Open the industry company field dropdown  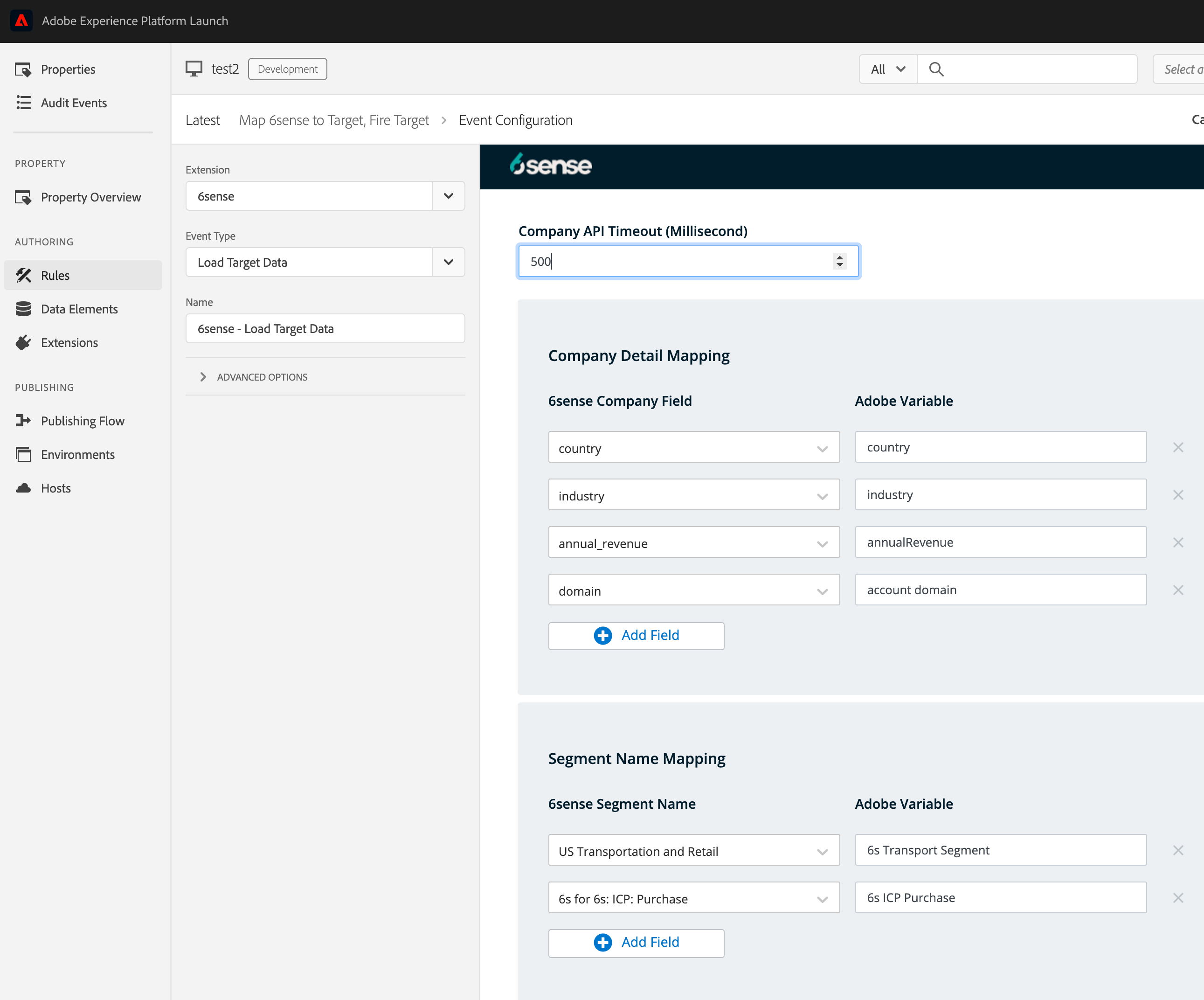click(x=694, y=495)
